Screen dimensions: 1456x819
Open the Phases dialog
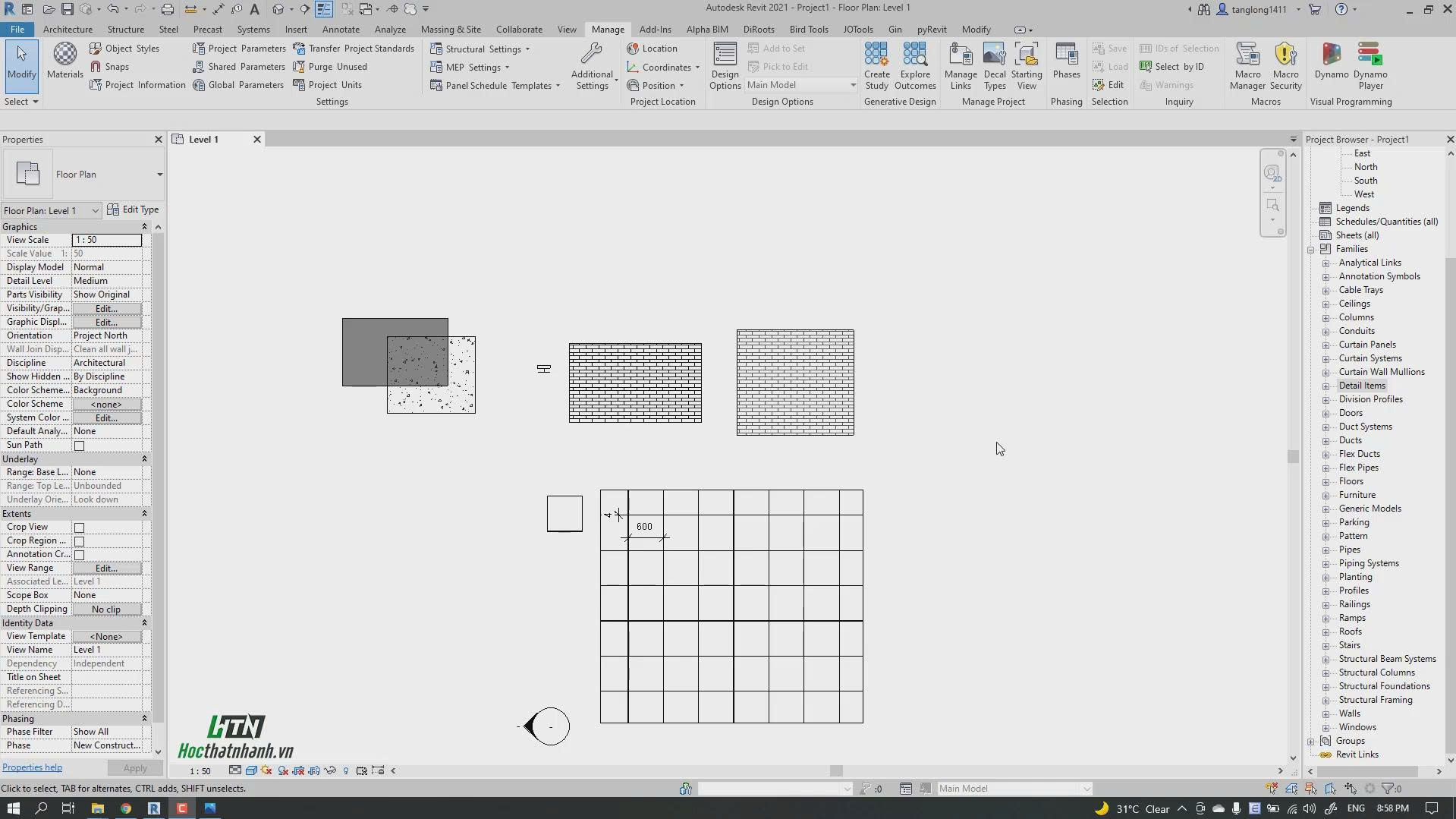[1066, 65]
